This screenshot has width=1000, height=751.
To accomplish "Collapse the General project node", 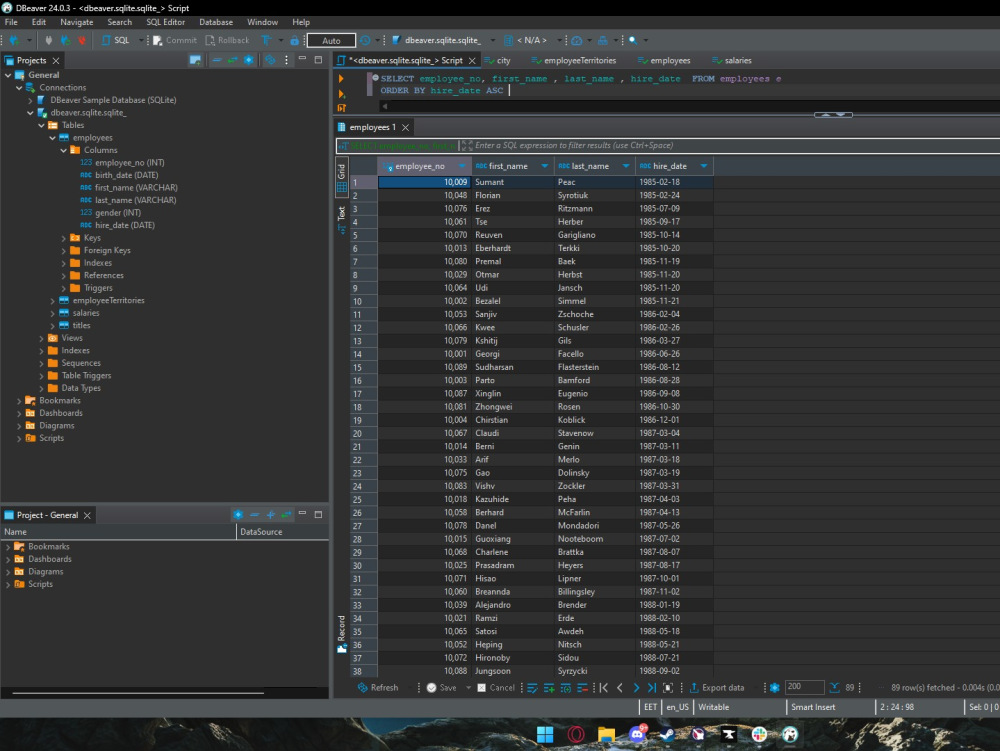I will pyautogui.click(x=8, y=75).
